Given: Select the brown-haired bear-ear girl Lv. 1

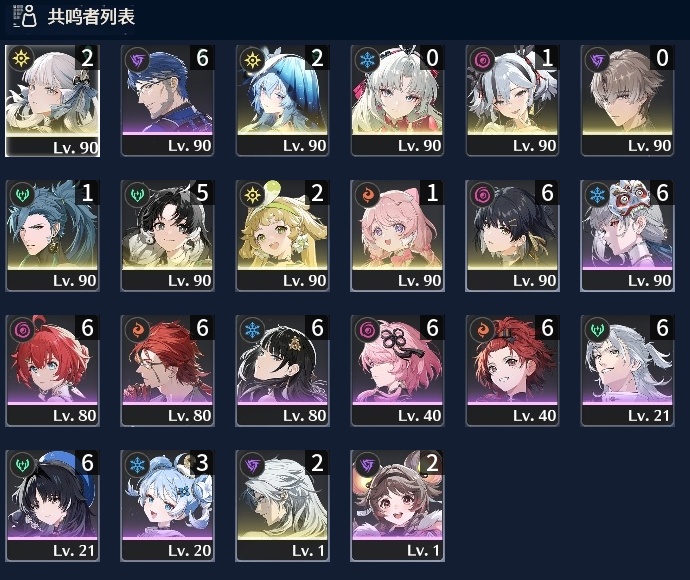Looking at the screenshot, I should tap(397, 506).
